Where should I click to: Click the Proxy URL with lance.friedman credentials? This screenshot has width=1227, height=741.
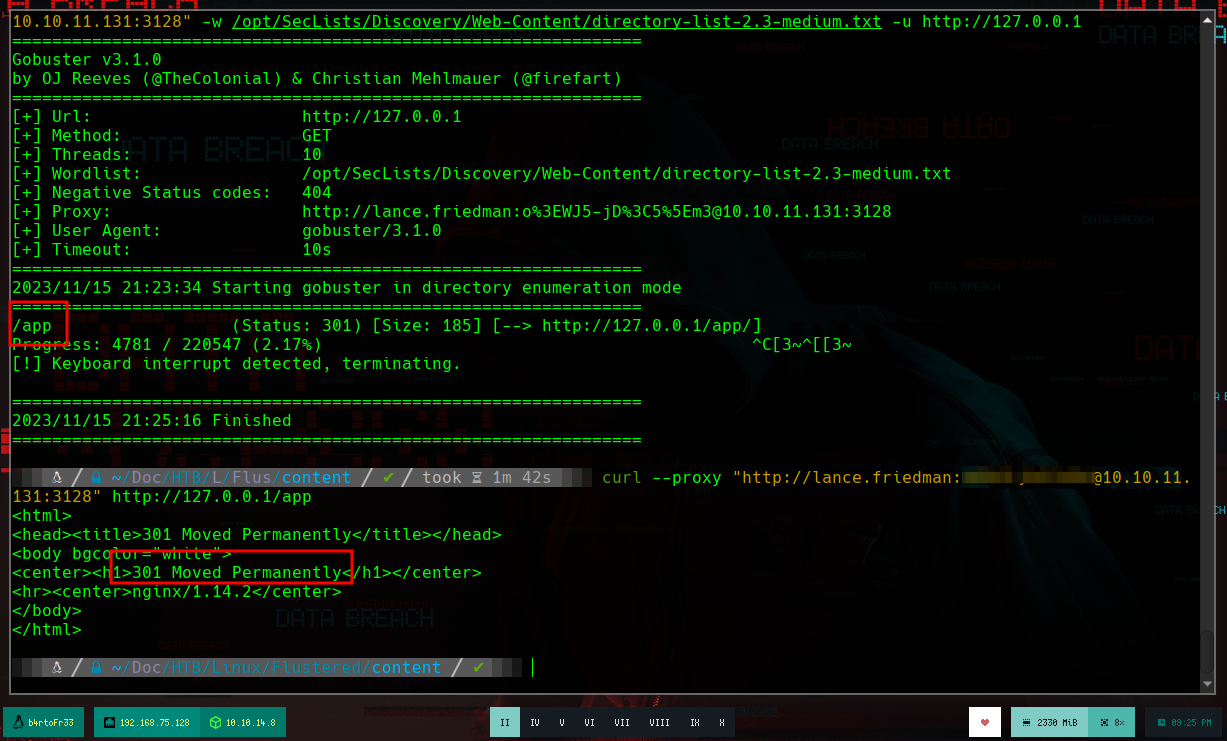(x=597, y=212)
